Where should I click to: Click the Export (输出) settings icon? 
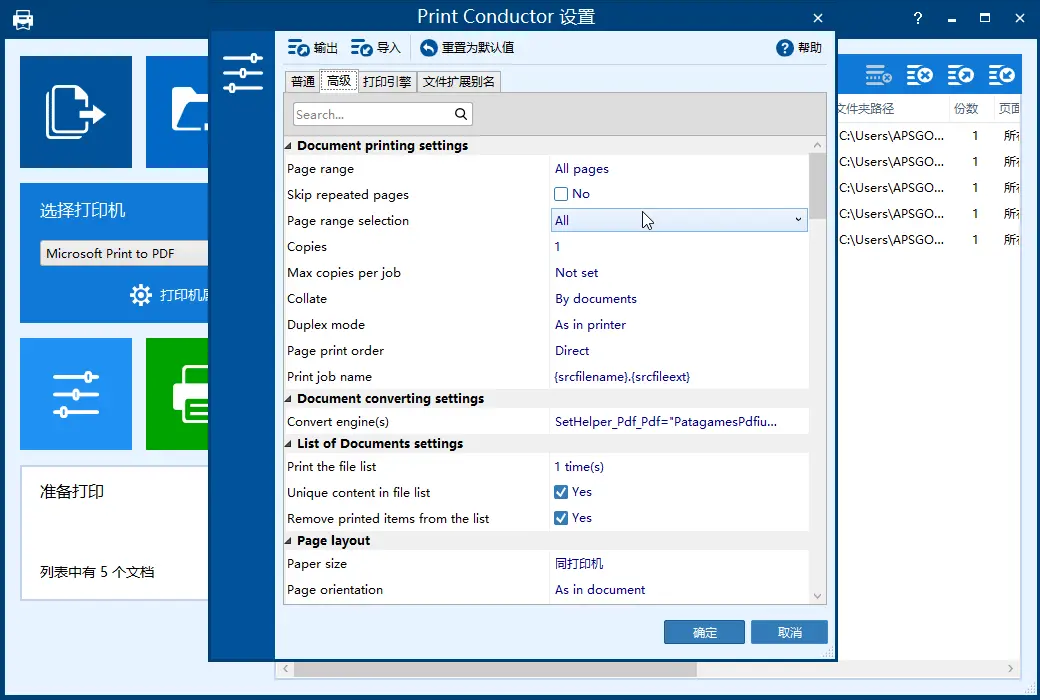(x=298, y=48)
